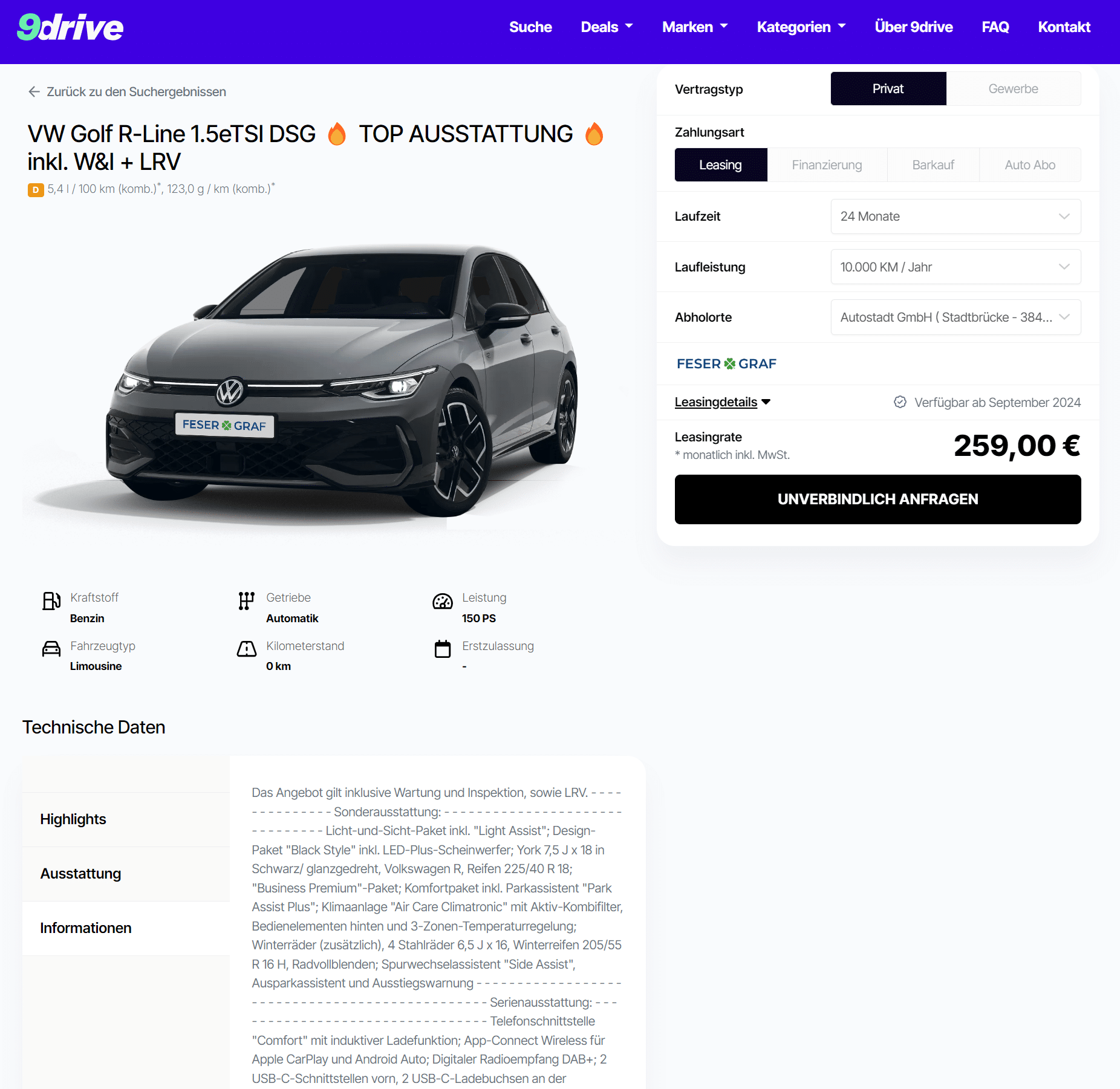Image resolution: width=1120 pixels, height=1089 pixels.
Task: Open the FAQ link
Action: (x=995, y=27)
